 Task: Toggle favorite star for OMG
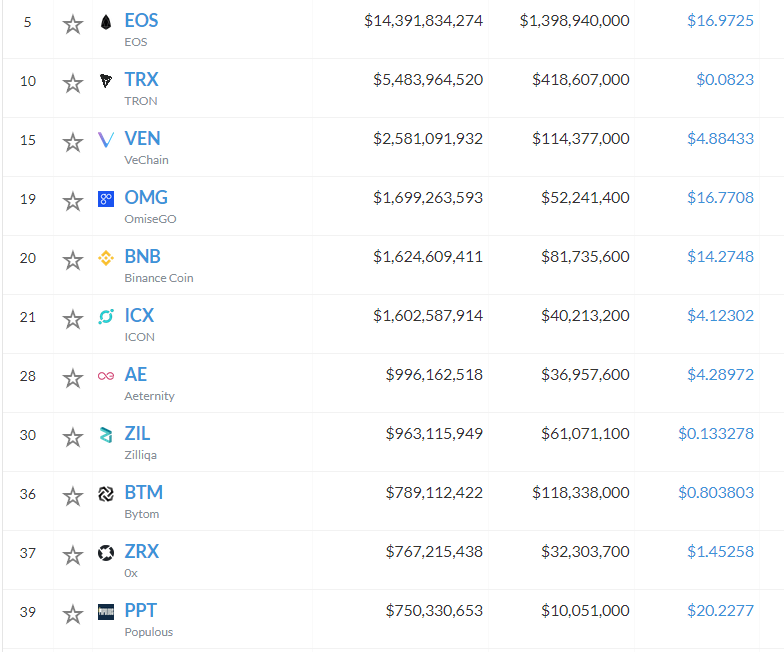72,201
